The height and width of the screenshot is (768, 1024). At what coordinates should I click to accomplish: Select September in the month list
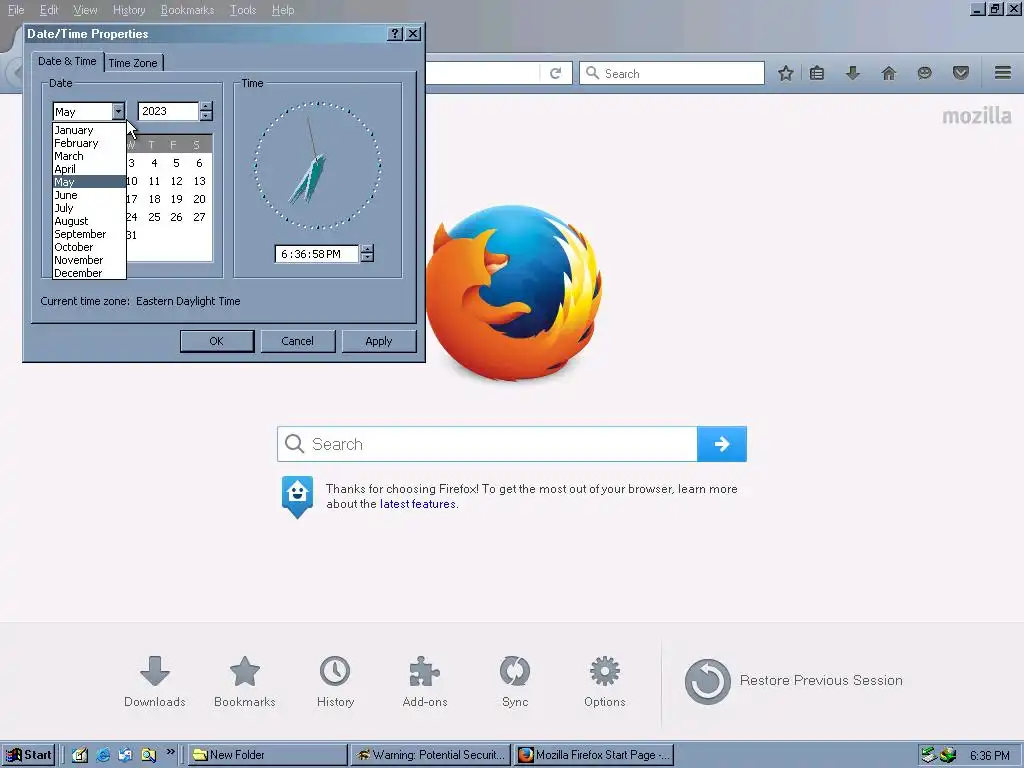pyautogui.click(x=89, y=234)
